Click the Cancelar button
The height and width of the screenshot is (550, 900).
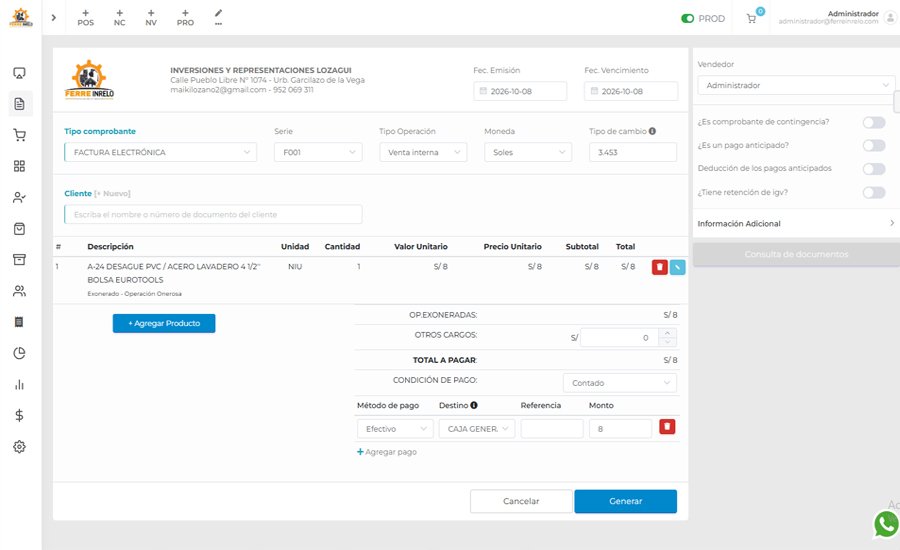pyautogui.click(x=521, y=501)
